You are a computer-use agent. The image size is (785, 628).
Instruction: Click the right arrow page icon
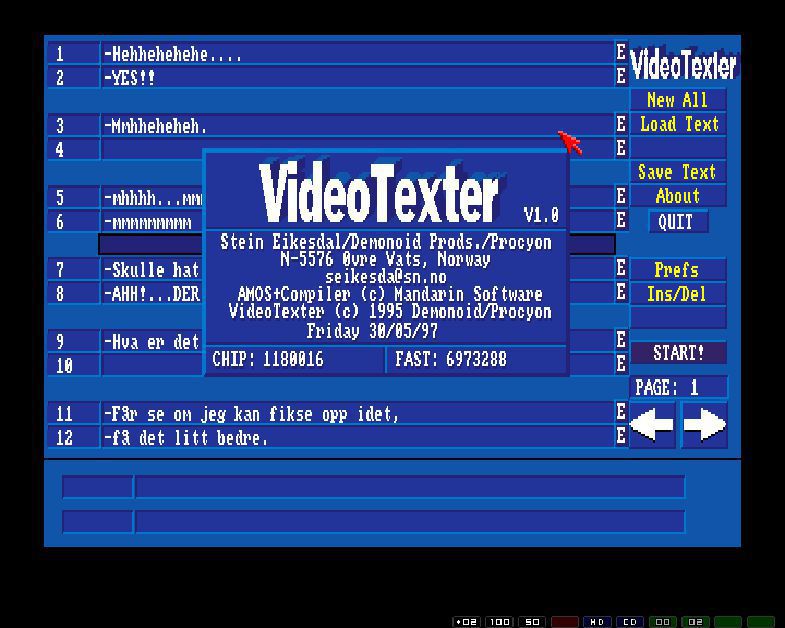click(x=704, y=424)
